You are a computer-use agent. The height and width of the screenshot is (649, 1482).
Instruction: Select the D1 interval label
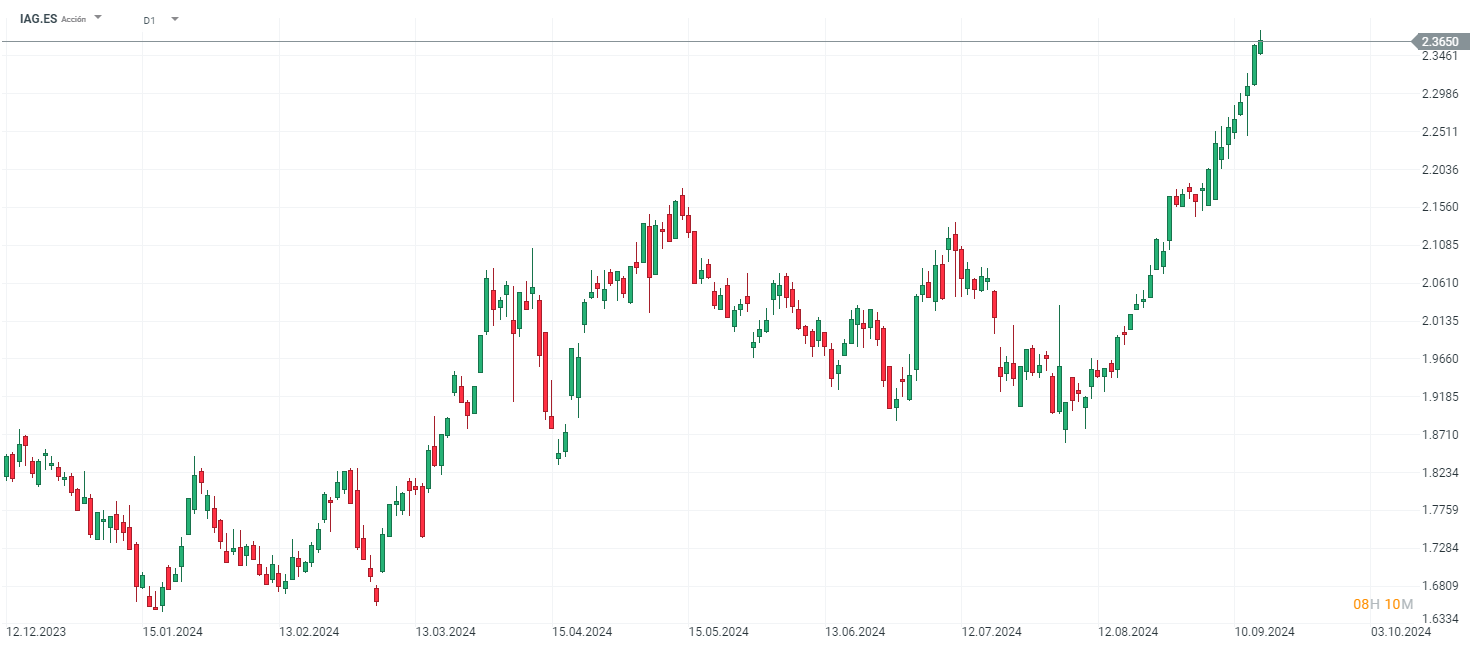149,20
